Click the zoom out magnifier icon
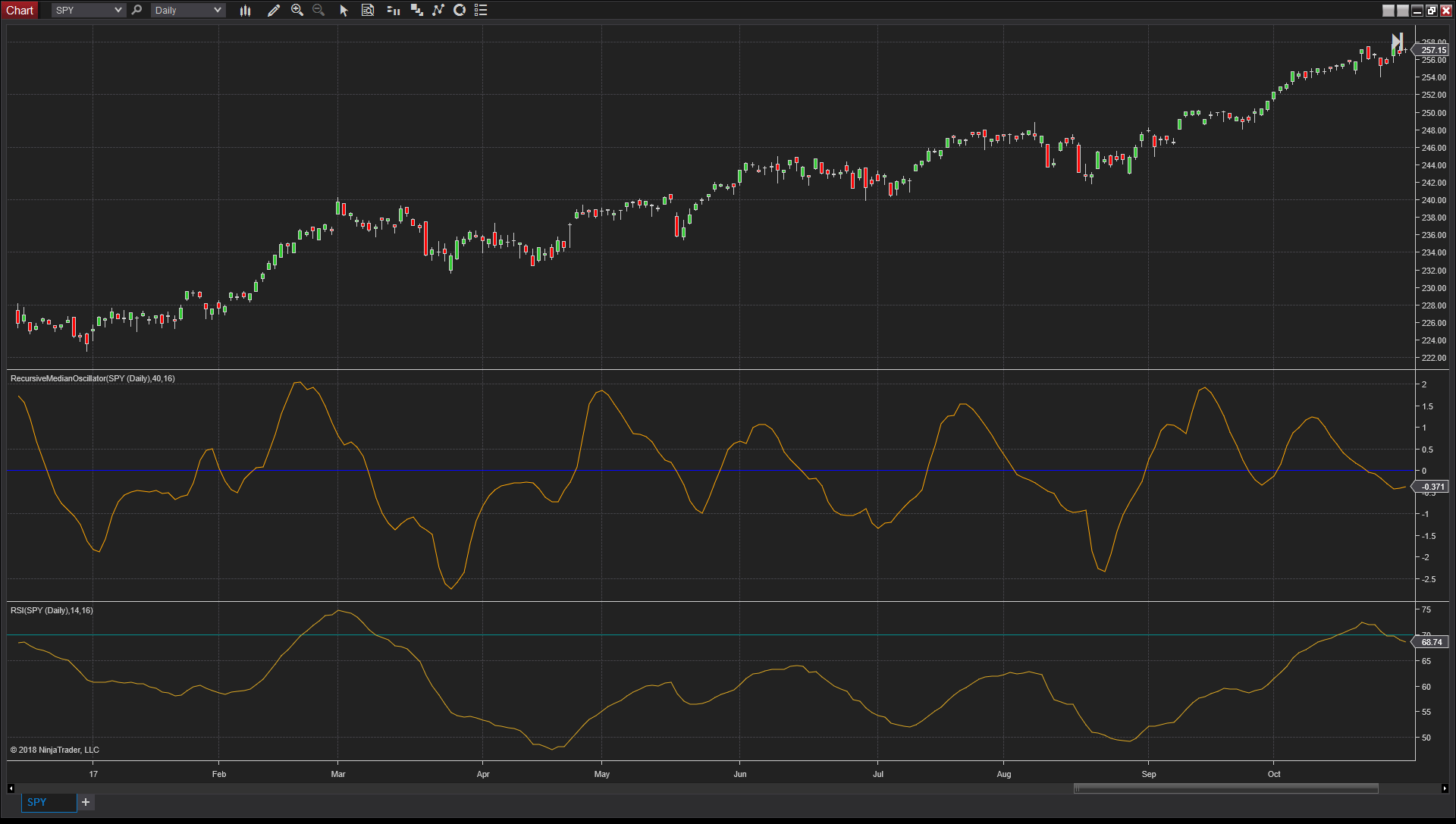 tap(318, 10)
